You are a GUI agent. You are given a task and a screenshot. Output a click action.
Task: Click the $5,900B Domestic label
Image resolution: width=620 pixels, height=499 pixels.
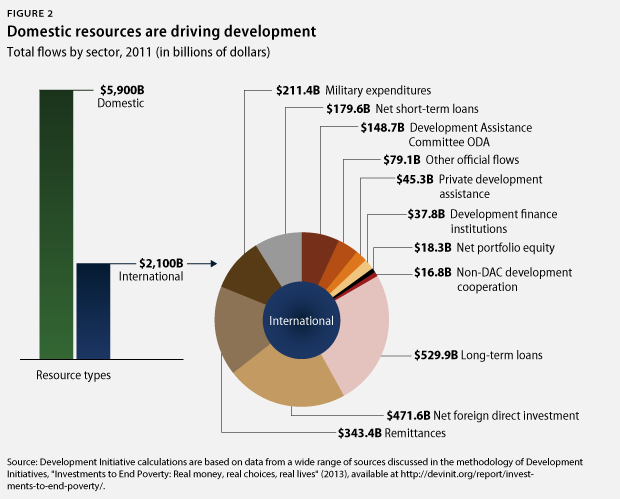tap(122, 96)
